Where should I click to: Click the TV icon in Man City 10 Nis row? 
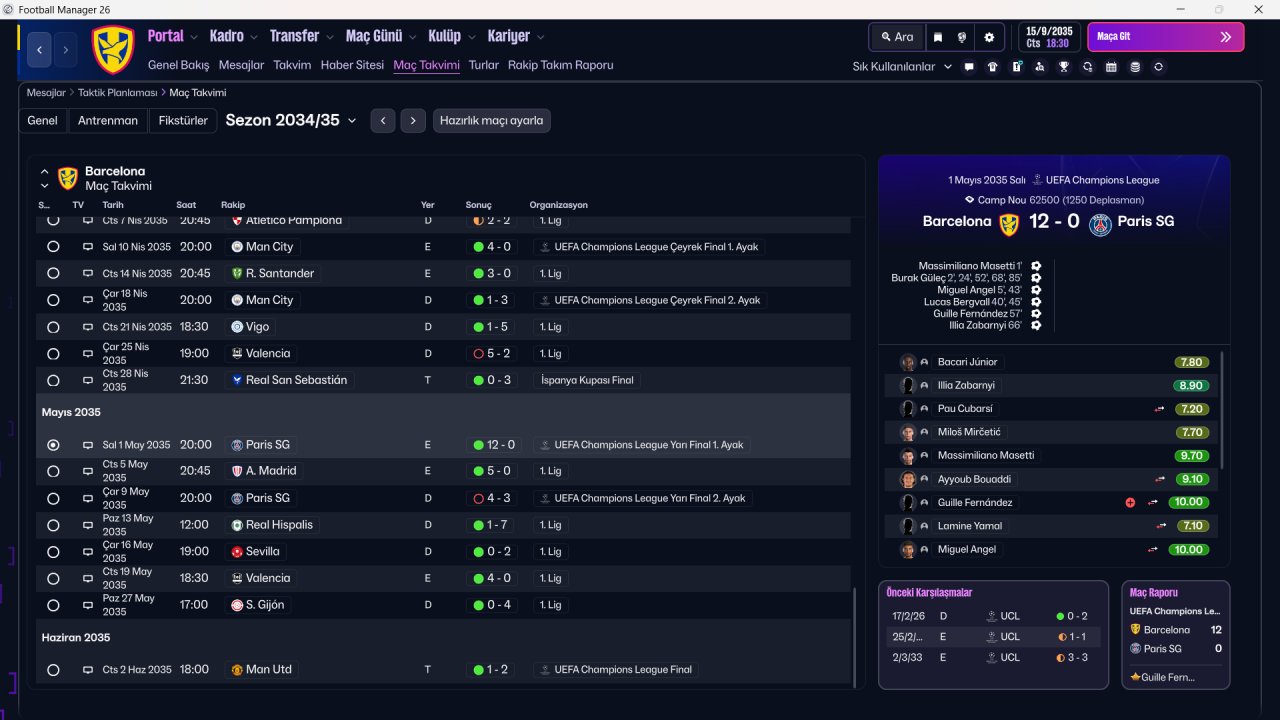[x=87, y=247]
